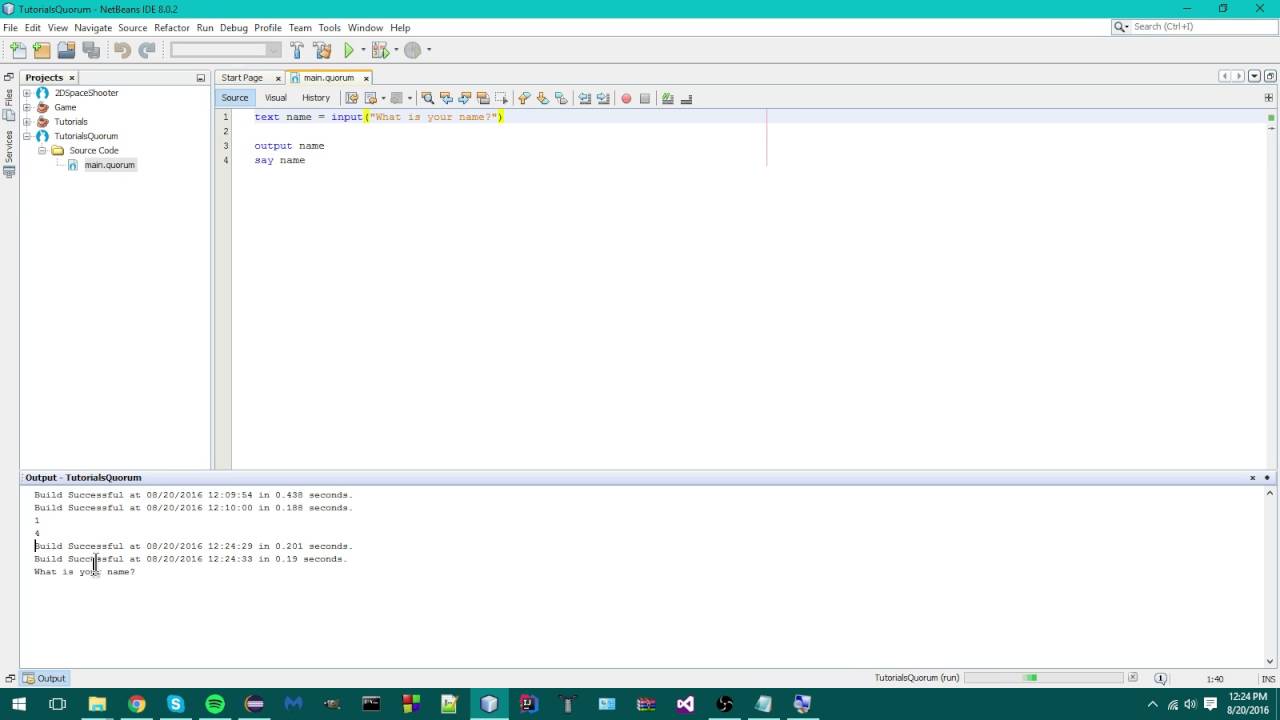Switch to Visual editor view
Viewport: 1280px width, 720px height.
coord(276,98)
